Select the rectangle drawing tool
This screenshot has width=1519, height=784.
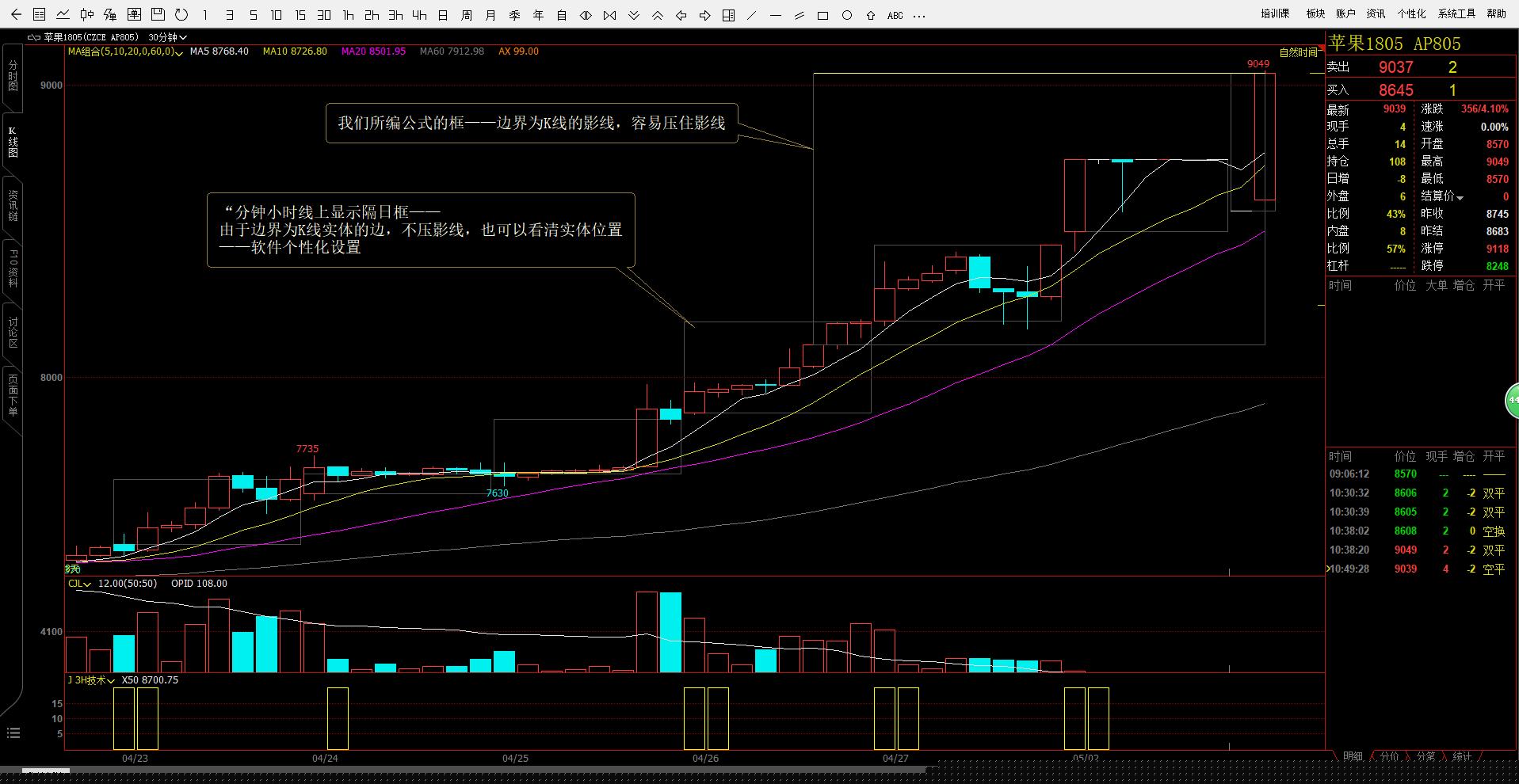pyautogui.click(x=823, y=15)
